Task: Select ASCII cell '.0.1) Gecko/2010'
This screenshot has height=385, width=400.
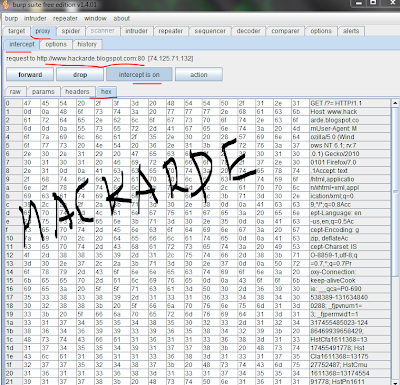Action: point(349,154)
